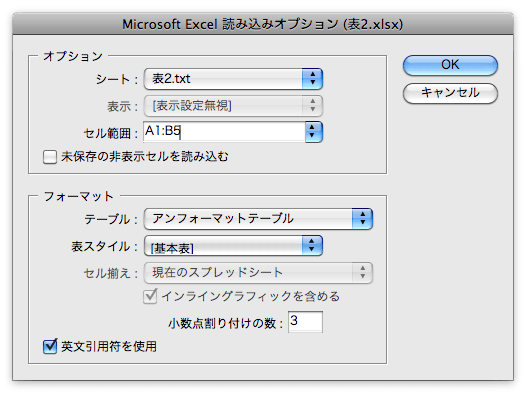Screen dimensions: 526x393
Task: Enable 未保存の非表示セルを読み込む checkbox
Action: 50,157
